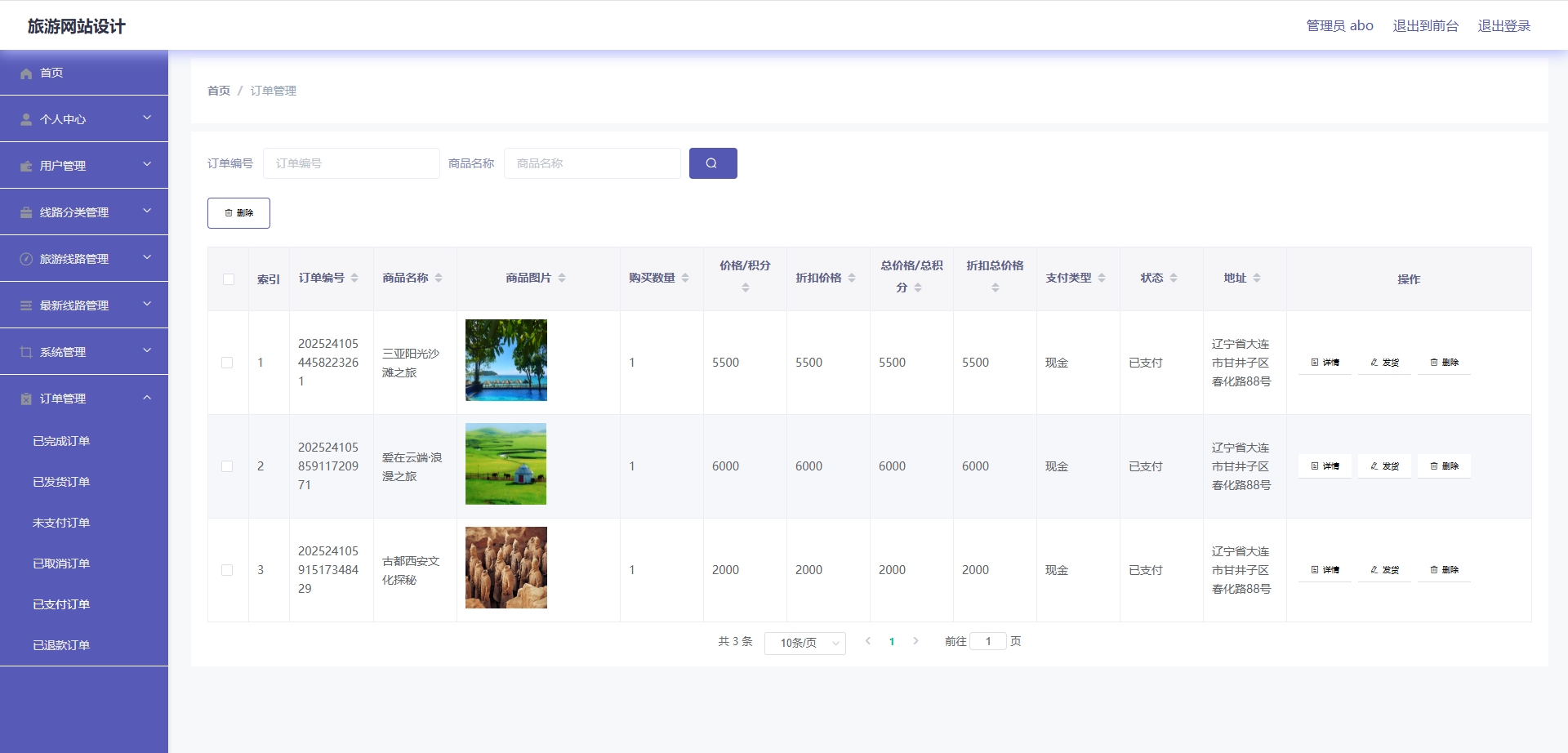Screen dimensions: 1568x753
Task: Sort by 支付类型 column arrows
Action: click(x=1102, y=278)
